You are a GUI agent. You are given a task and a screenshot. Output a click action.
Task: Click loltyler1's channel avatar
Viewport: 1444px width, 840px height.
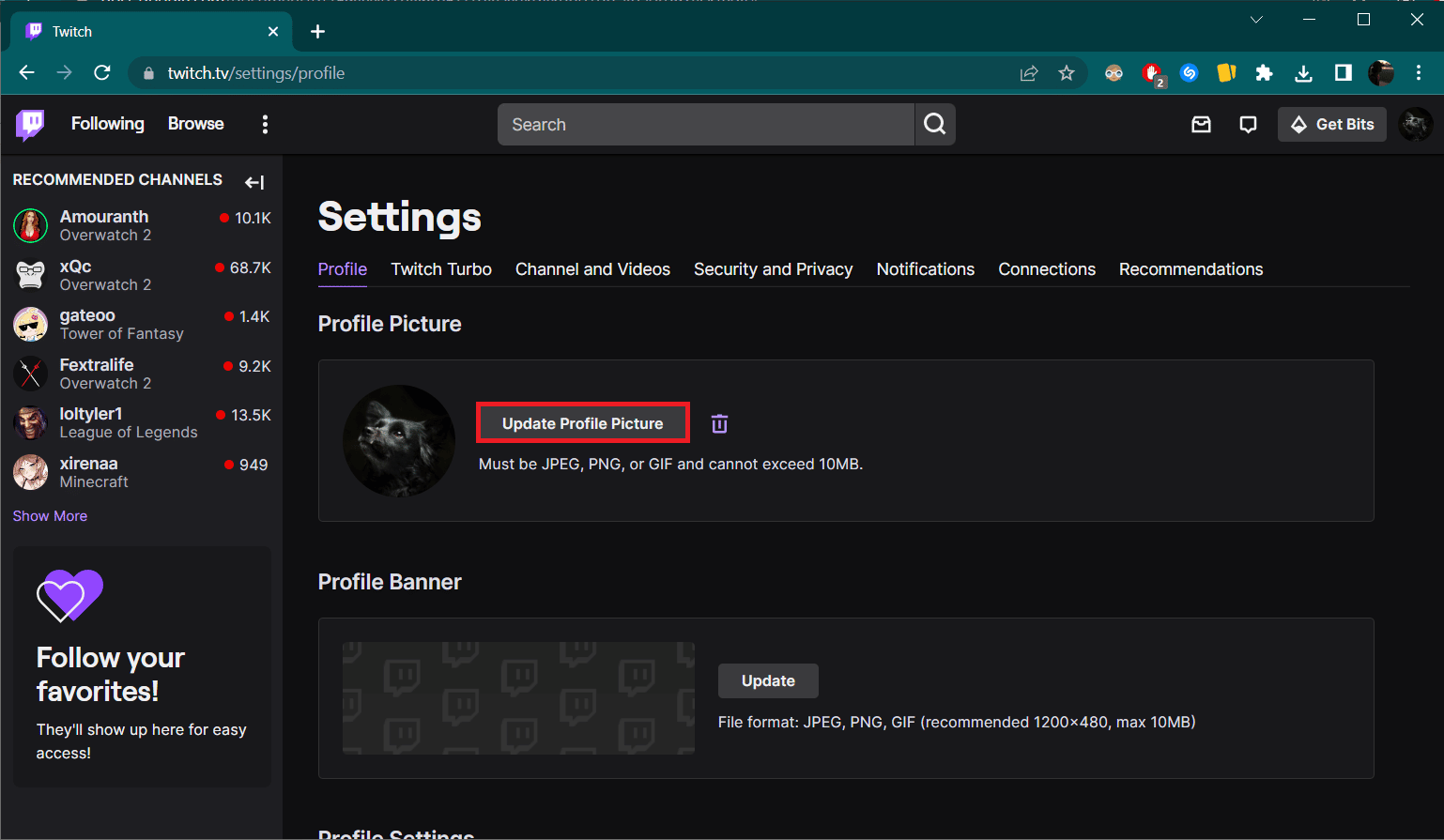pos(30,422)
